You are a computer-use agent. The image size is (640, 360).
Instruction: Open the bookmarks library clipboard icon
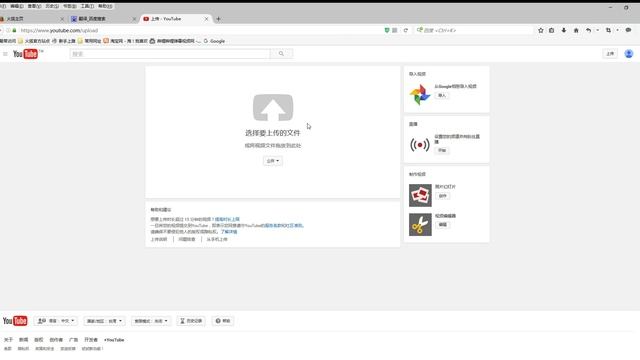click(x=552, y=30)
